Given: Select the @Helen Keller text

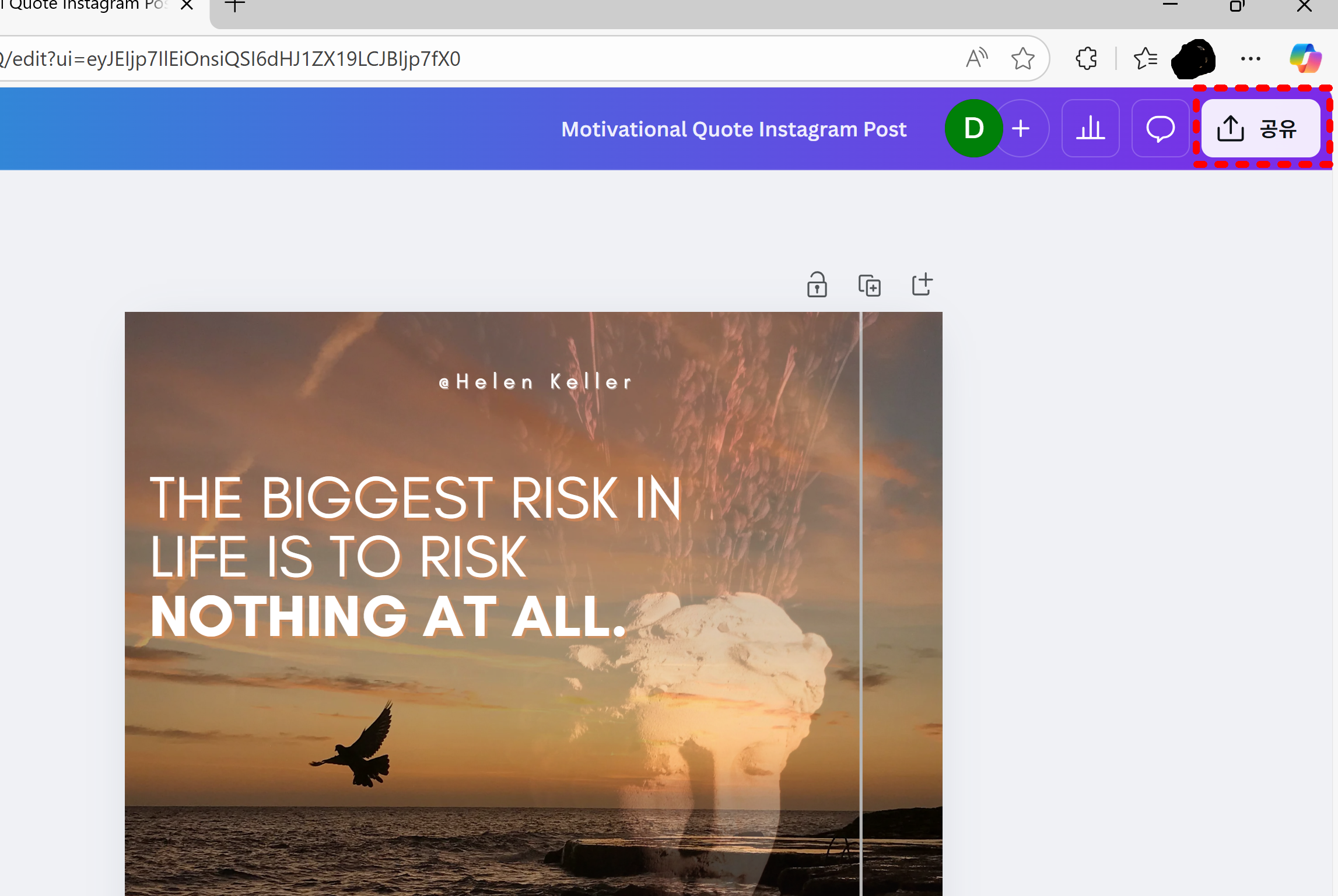Looking at the screenshot, I should (x=535, y=382).
